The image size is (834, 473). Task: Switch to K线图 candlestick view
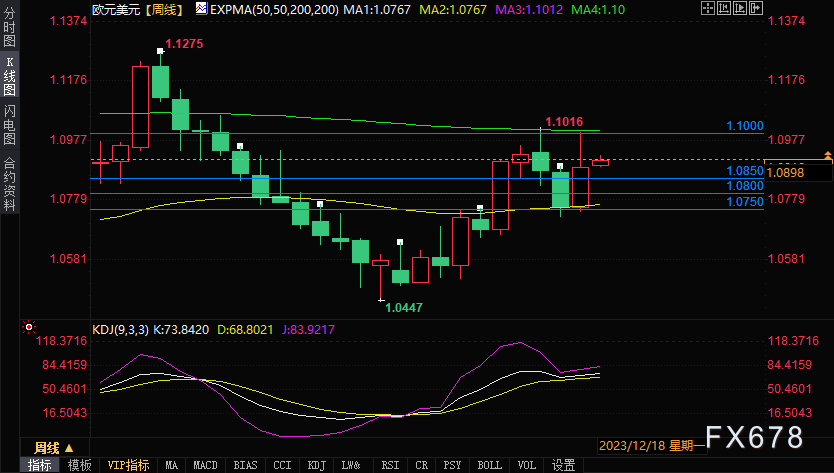click(10, 75)
